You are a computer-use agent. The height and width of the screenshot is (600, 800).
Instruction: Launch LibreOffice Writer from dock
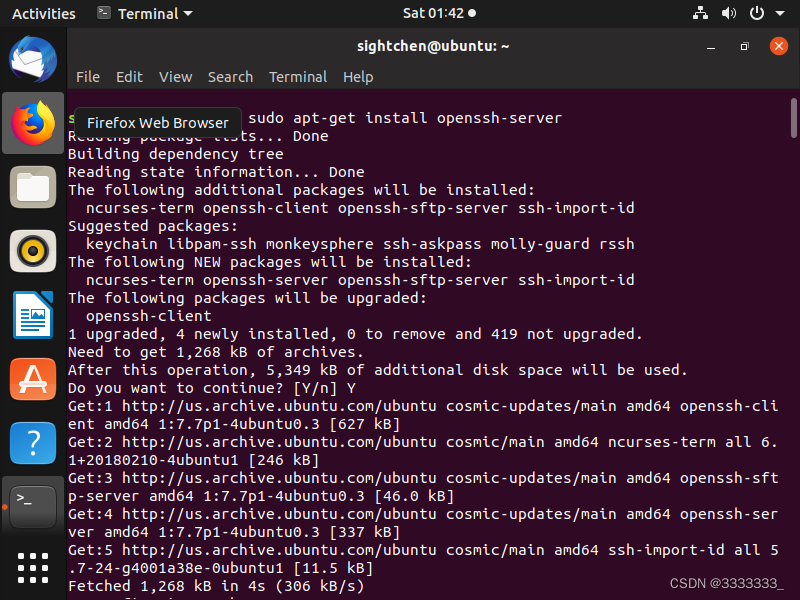click(x=33, y=315)
